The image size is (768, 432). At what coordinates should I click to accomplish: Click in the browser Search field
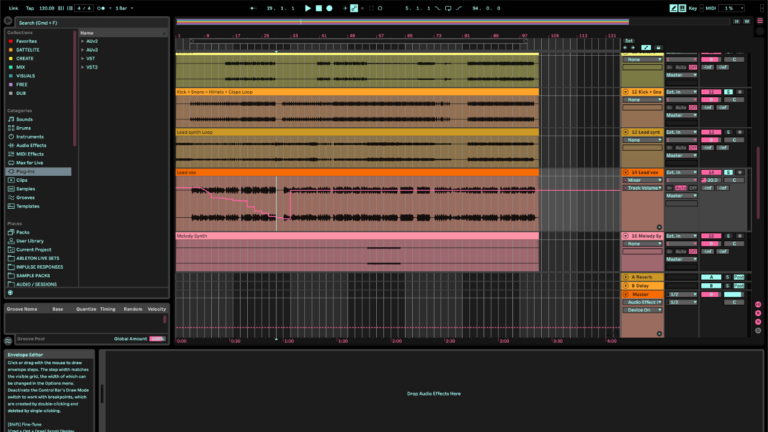(92, 23)
